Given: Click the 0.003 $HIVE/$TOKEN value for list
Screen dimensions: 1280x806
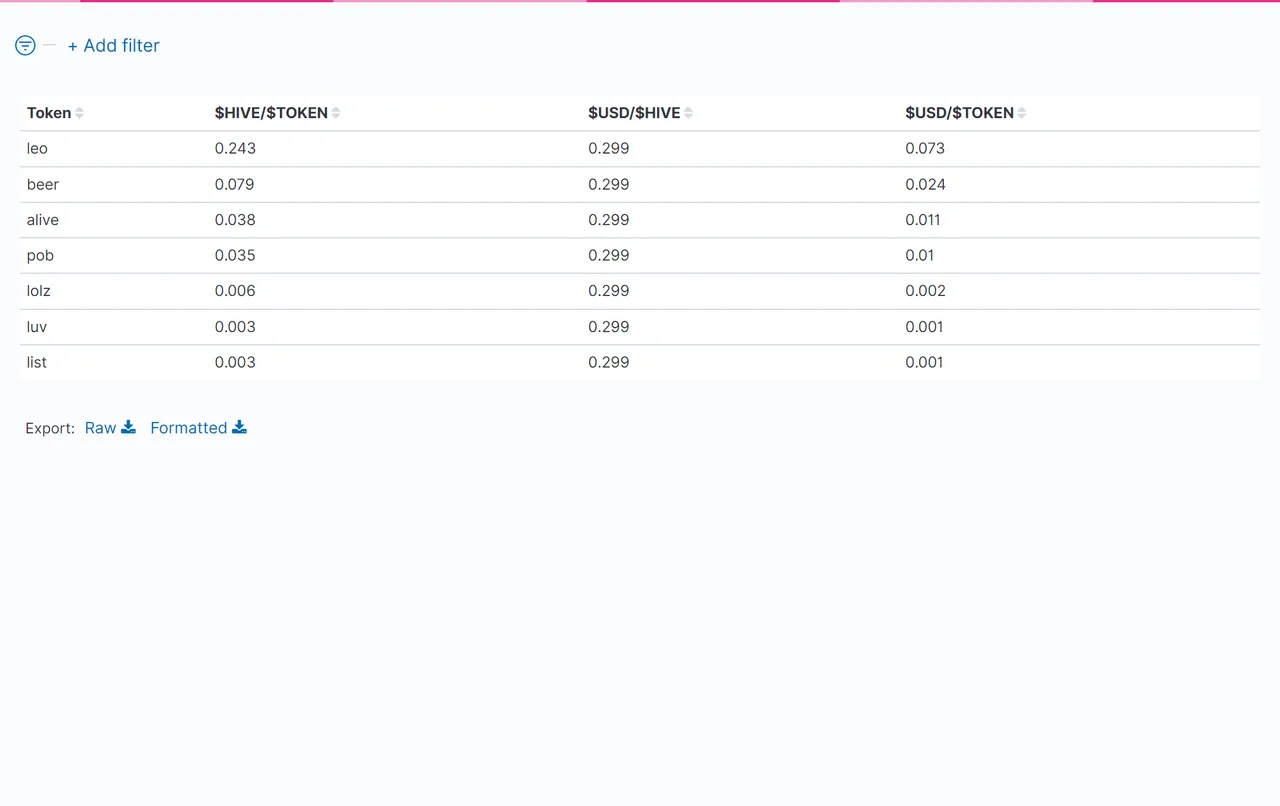Looking at the screenshot, I should tap(235, 363).
